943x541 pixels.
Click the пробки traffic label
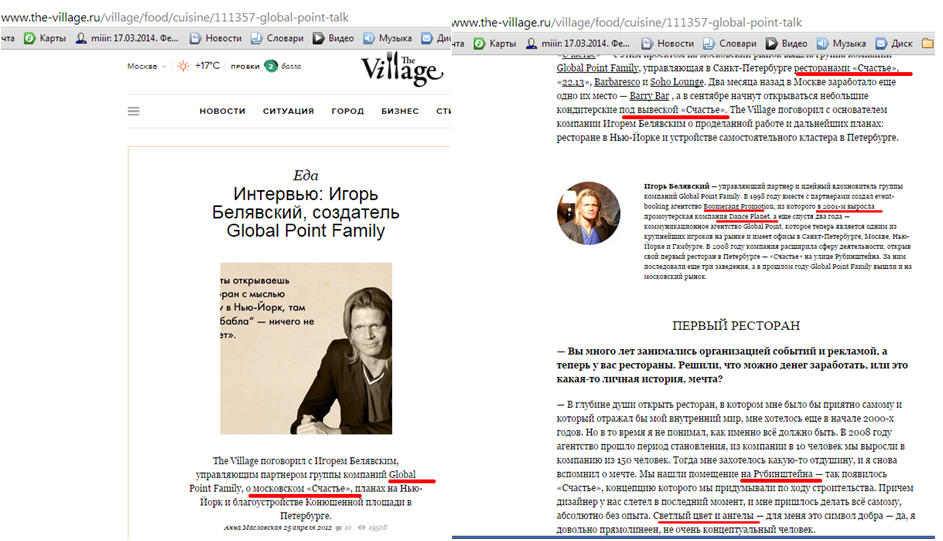click(x=245, y=66)
